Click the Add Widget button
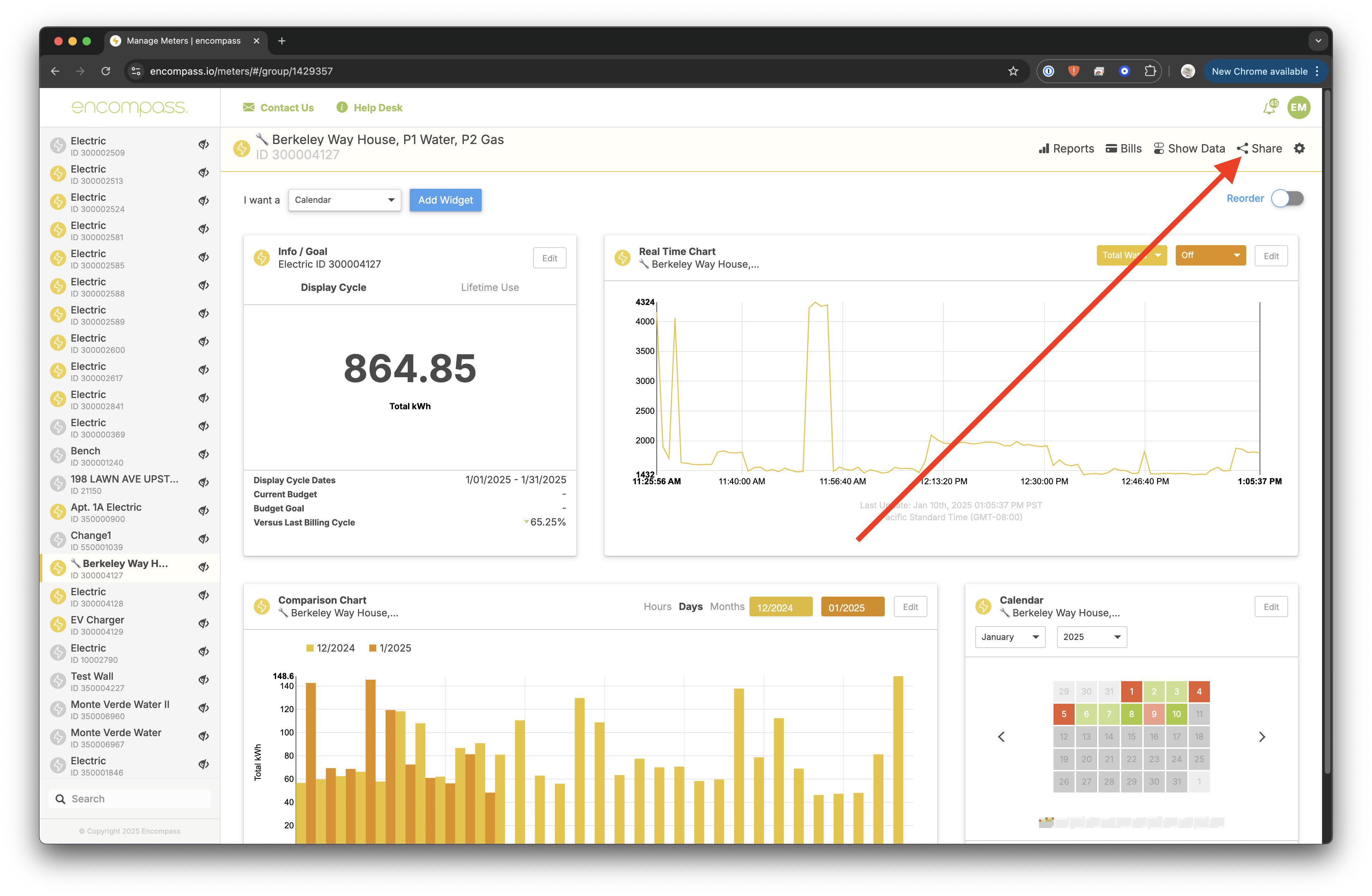The height and width of the screenshot is (896, 1372). pos(445,200)
